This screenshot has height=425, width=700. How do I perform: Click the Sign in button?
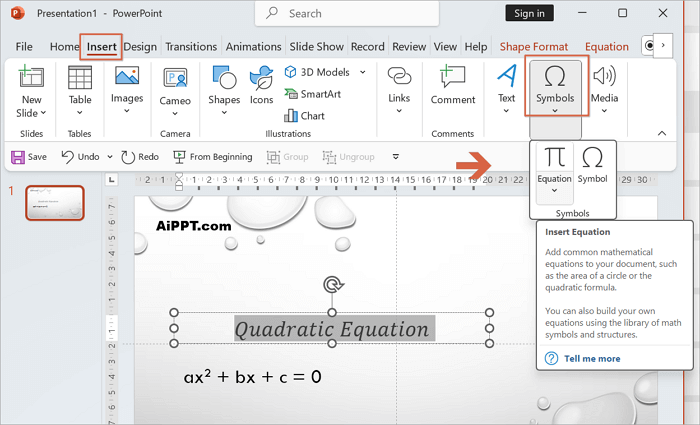(528, 13)
